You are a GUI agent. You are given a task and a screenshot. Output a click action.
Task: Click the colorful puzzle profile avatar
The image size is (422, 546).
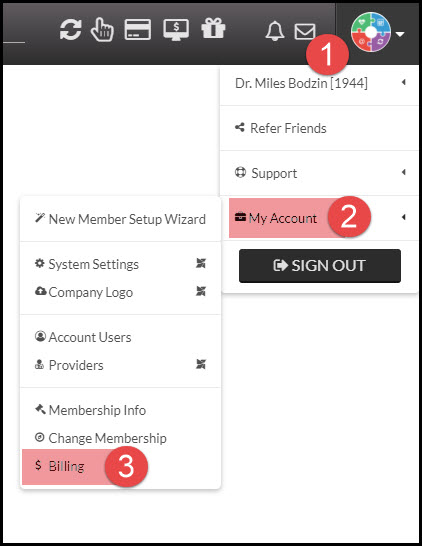(x=371, y=32)
